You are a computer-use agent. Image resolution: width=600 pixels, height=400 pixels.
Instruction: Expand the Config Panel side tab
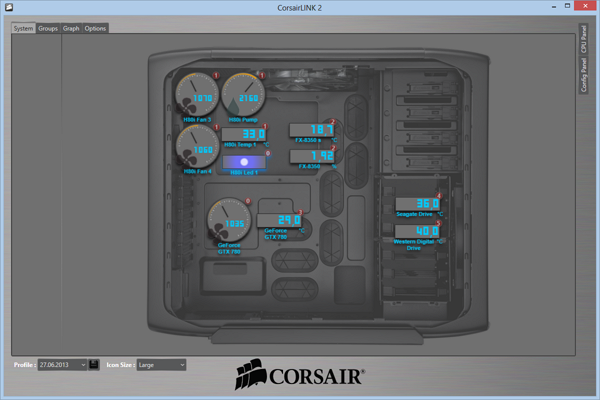pos(584,75)
